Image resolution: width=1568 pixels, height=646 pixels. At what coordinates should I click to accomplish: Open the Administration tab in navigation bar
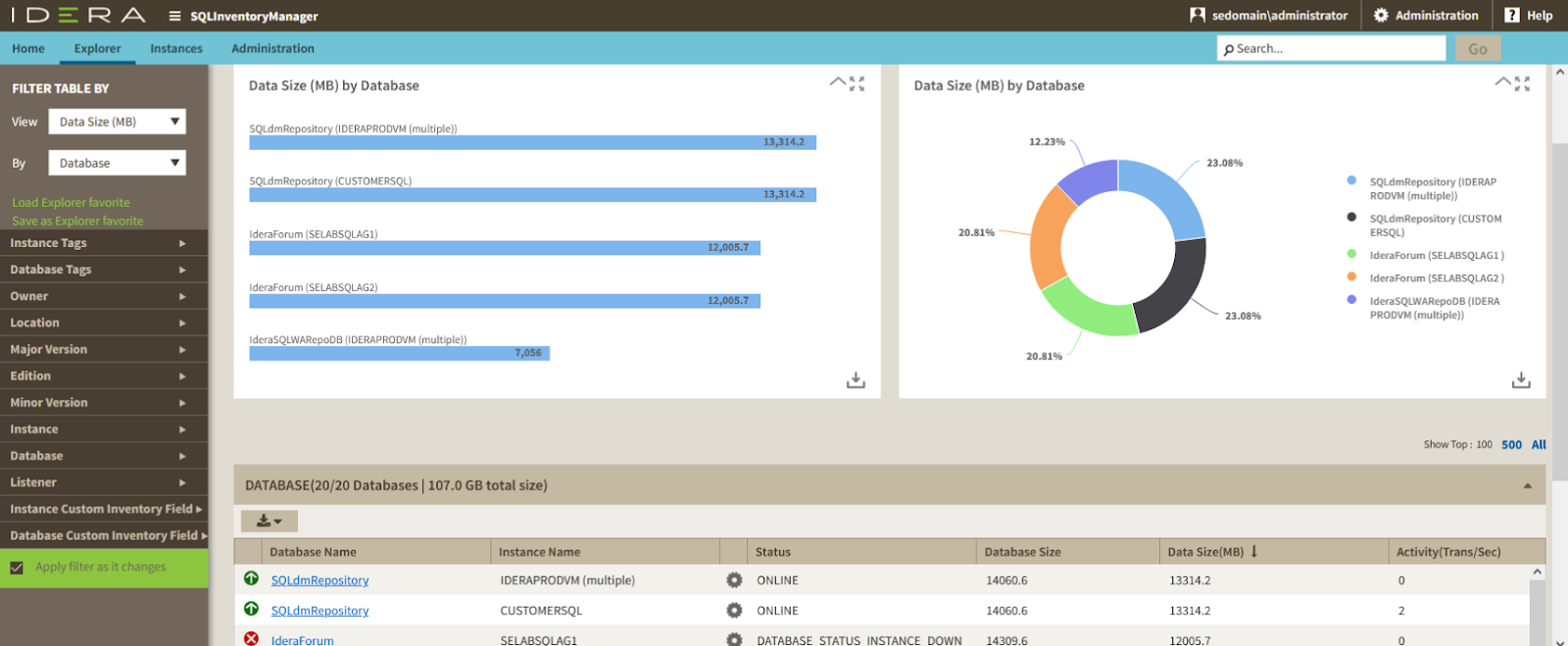pyautogui.click(x=272, y=48)
